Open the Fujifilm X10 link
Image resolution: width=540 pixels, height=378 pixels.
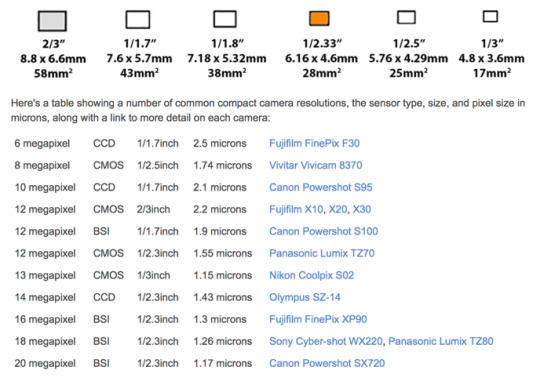point(296,209)
